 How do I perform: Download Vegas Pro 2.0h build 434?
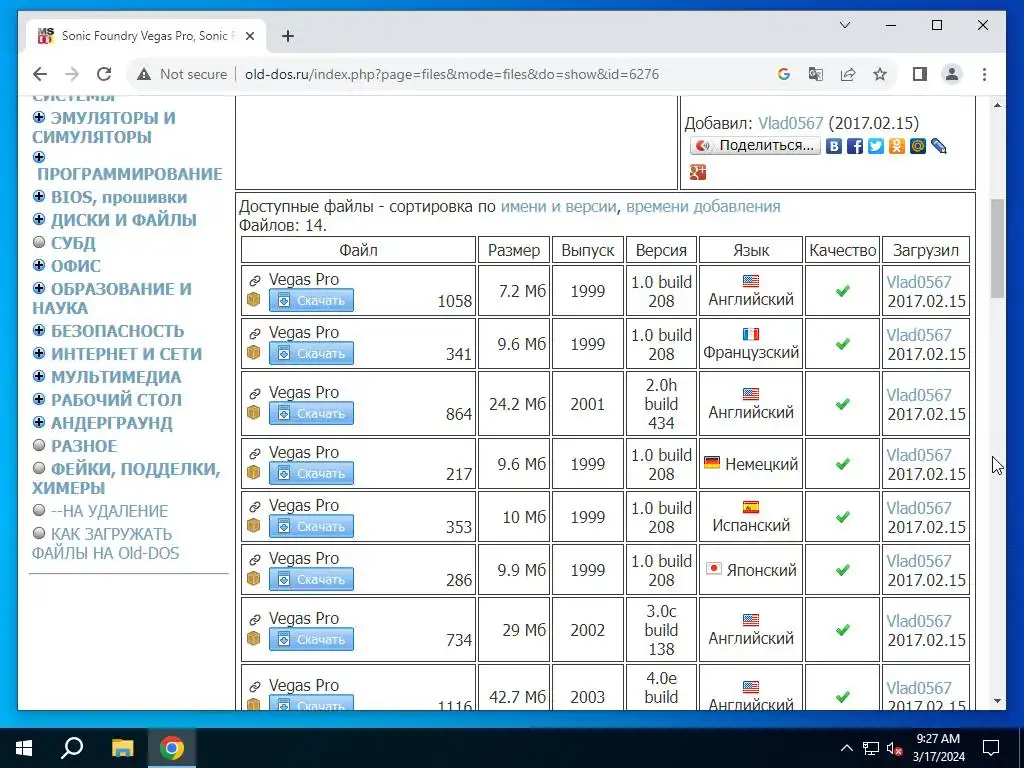click(312, 413)
